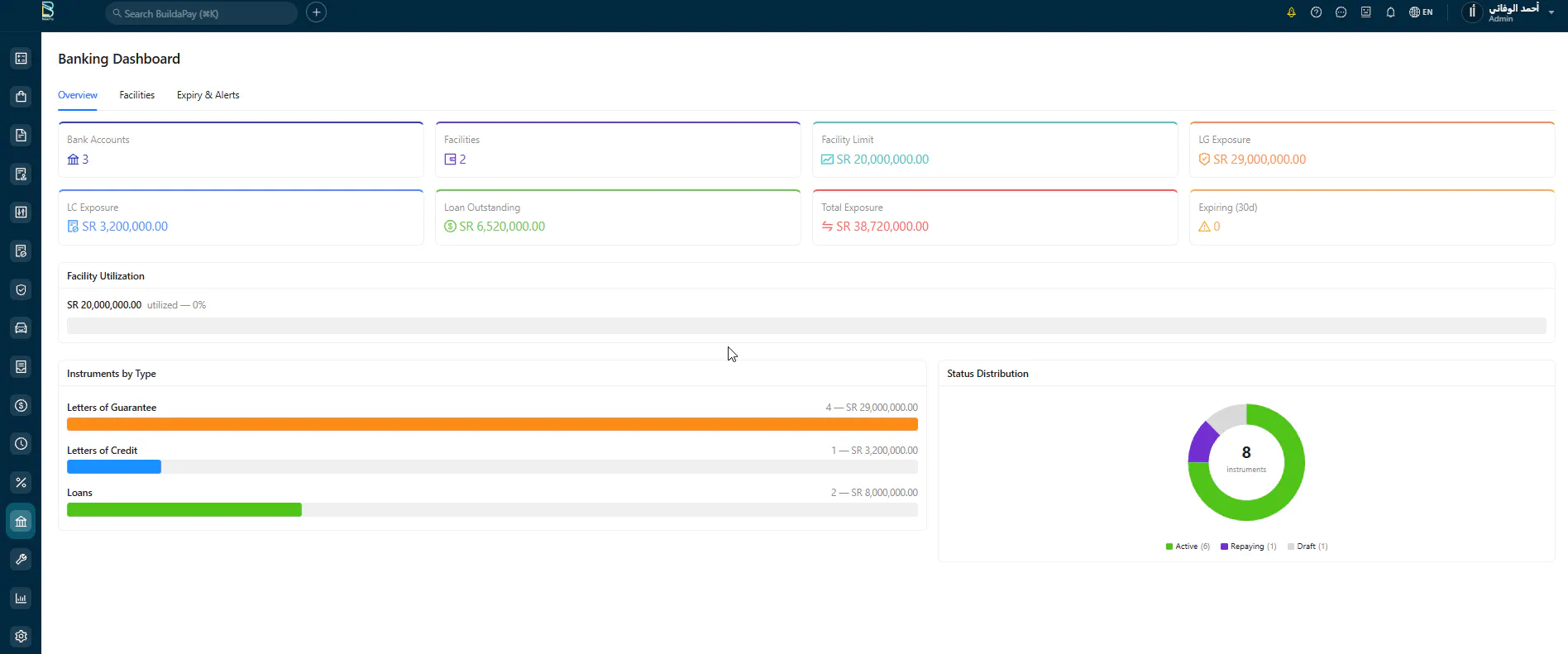Open the Facility Limit card

pos(995,150)
